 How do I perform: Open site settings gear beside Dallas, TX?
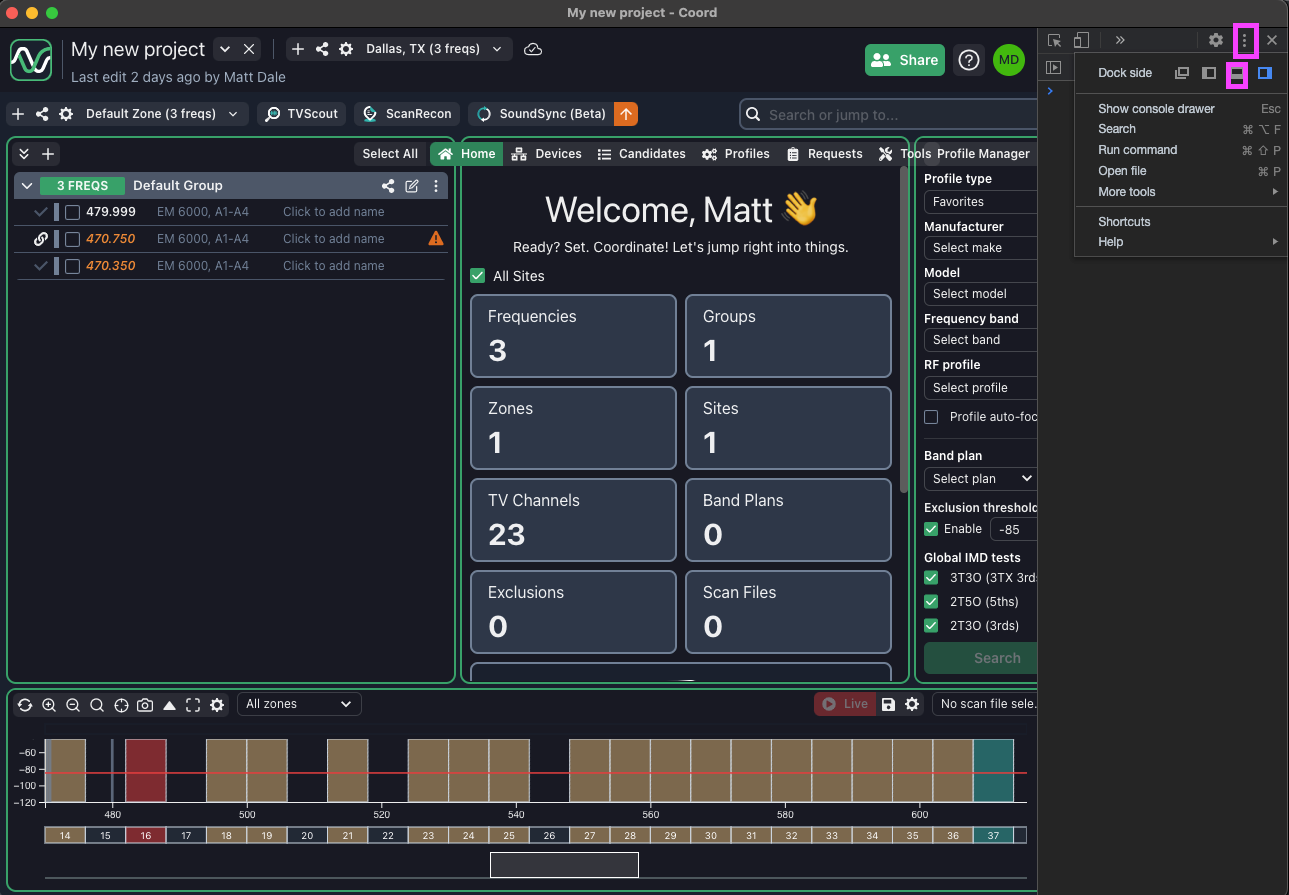pos(346,49)
